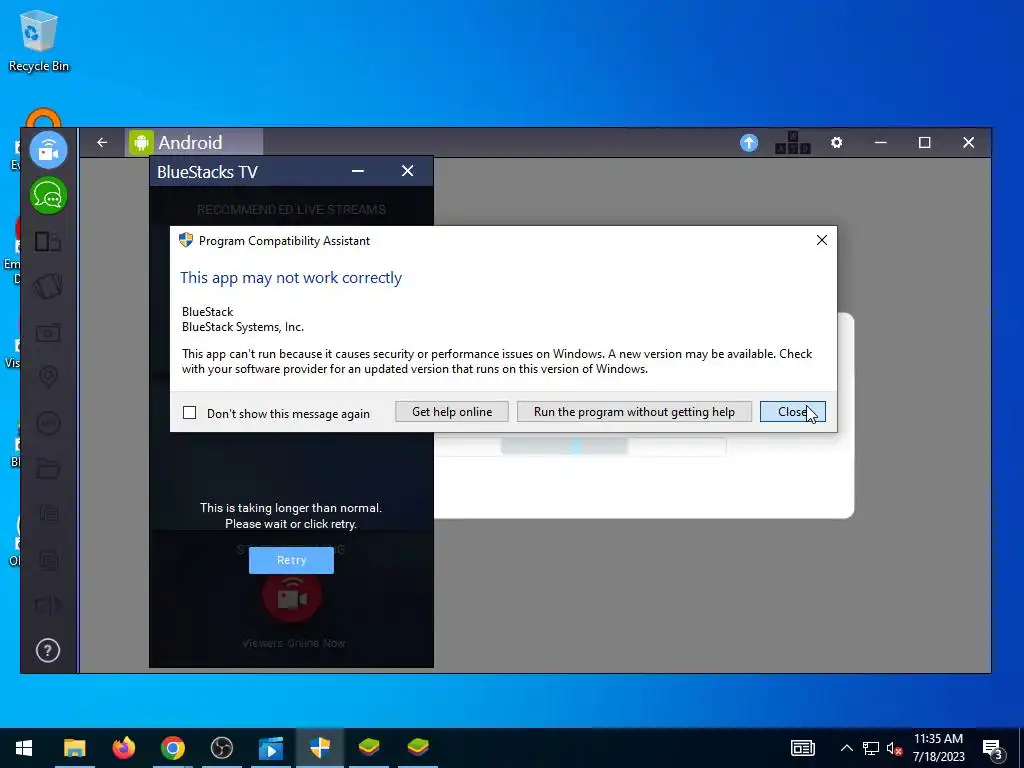Click the install APK sidebar icon

(48, 423)
